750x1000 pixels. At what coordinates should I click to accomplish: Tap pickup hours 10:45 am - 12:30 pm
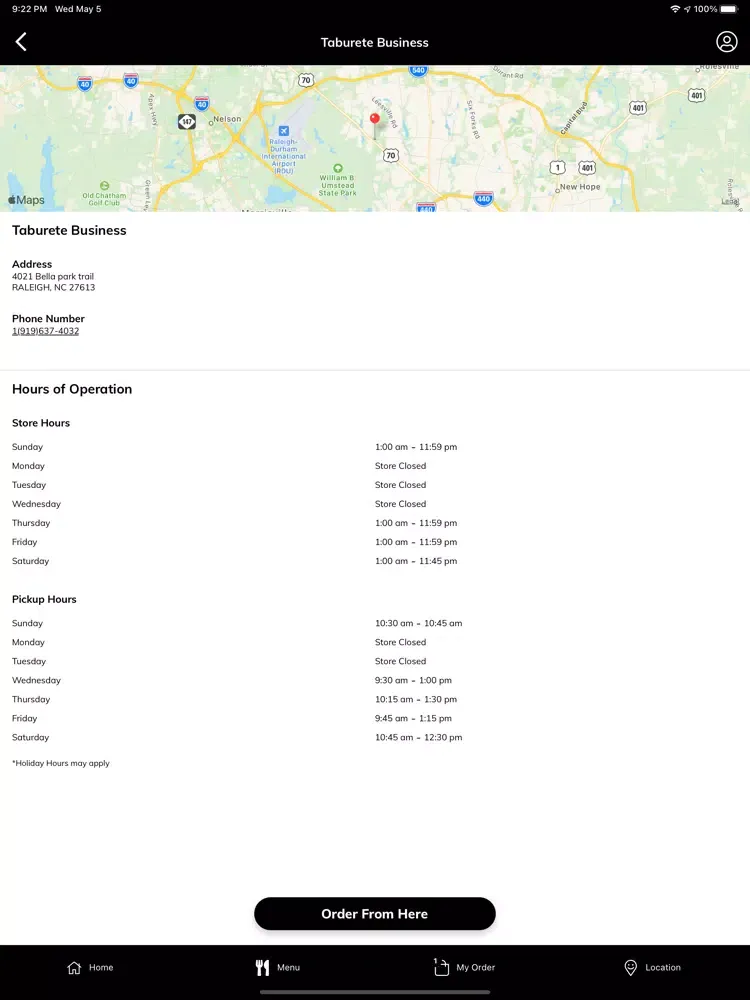(418, 737)
